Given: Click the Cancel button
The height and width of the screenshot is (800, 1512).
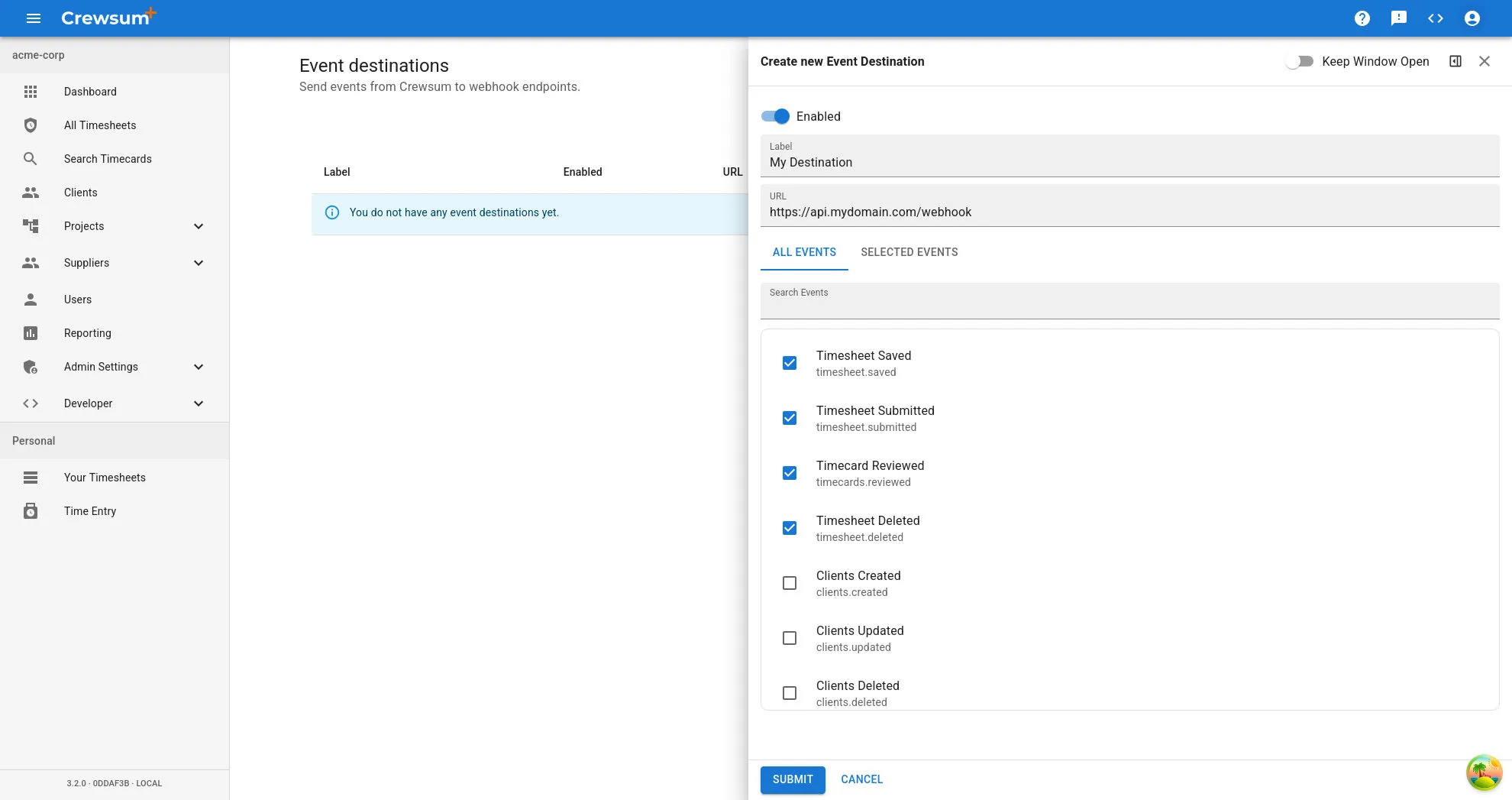Looking at the screenshot, I should 861,779.
